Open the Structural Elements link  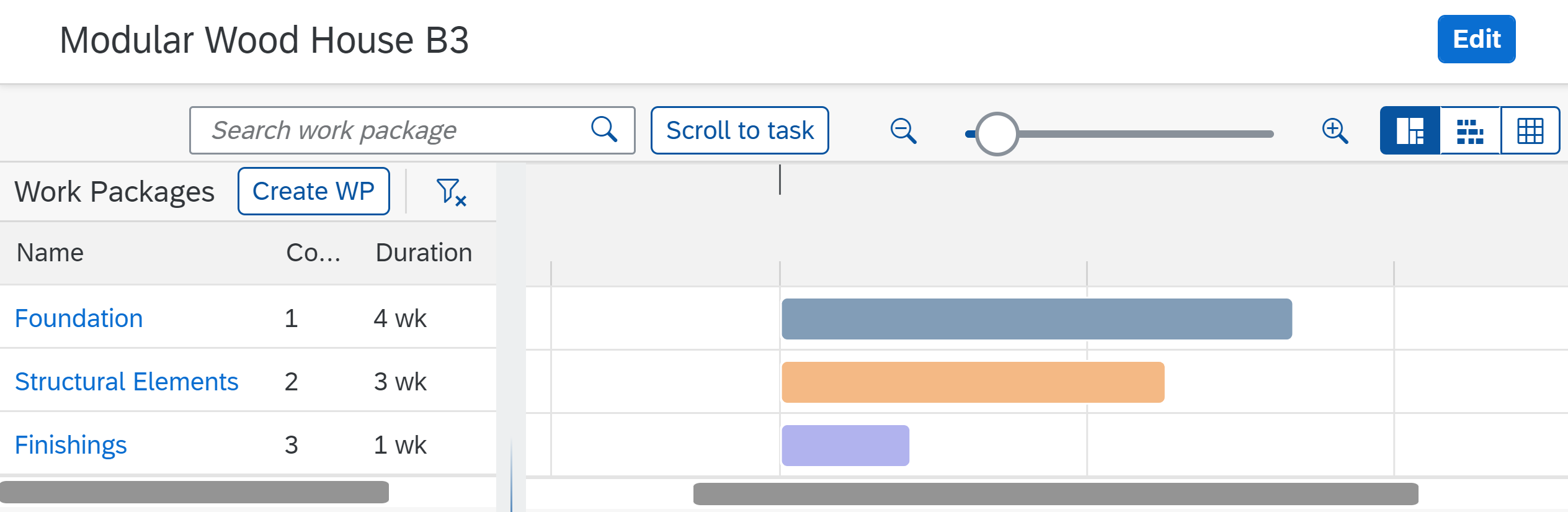coord(127,382)
